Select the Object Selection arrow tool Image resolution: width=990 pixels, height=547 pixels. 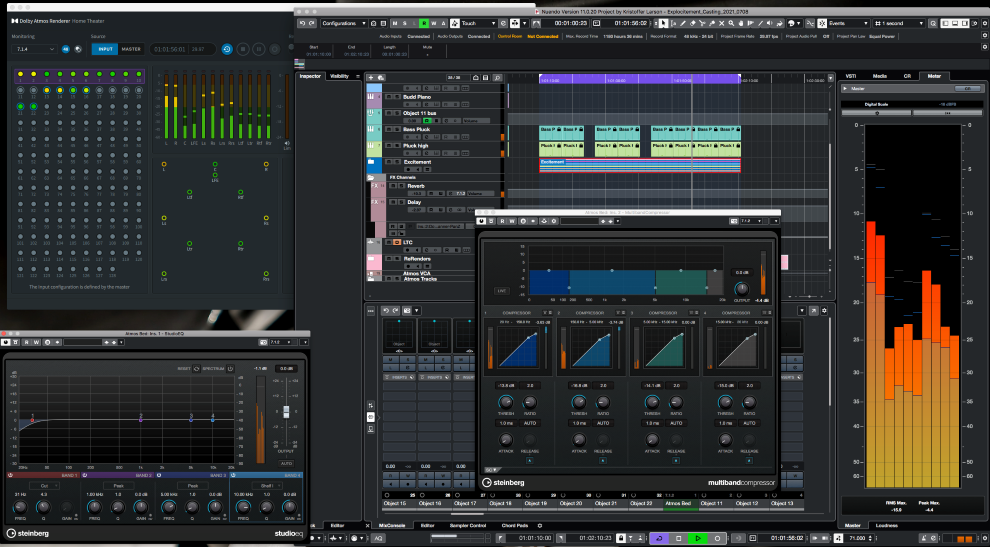point(663,23)
